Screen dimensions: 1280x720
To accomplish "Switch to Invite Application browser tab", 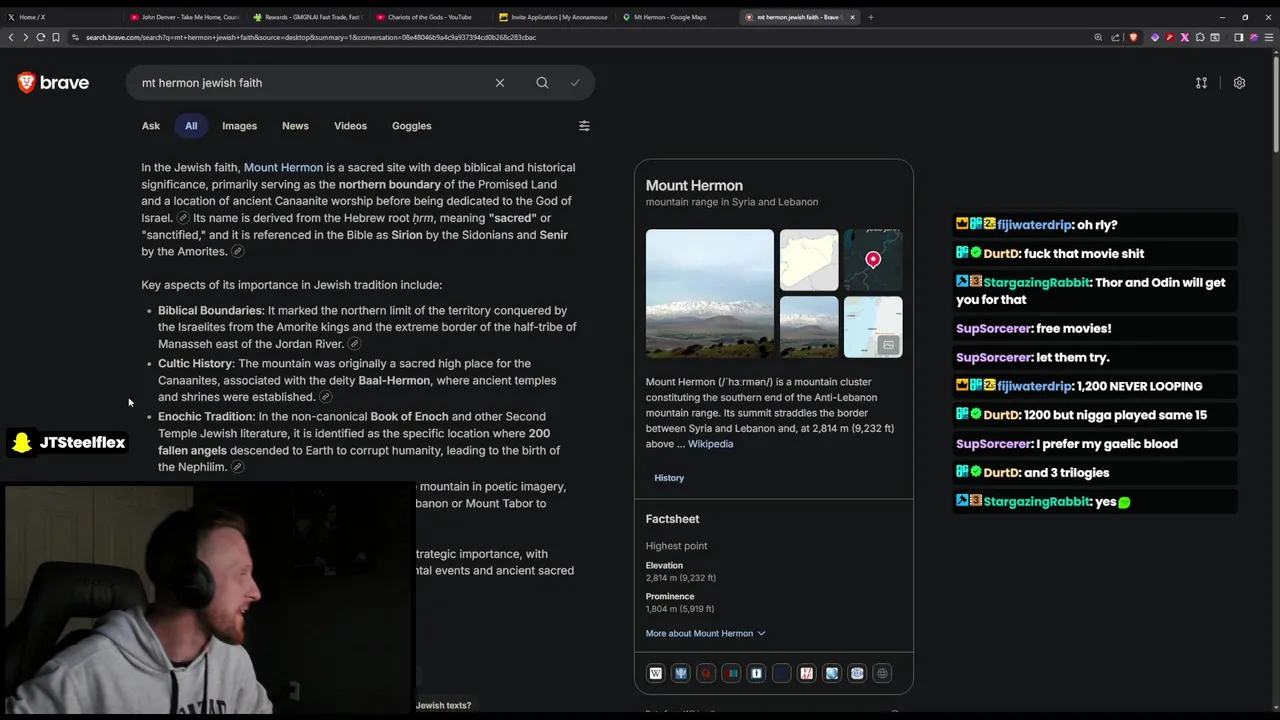I will pyautogui.click(x=553, y=17).
